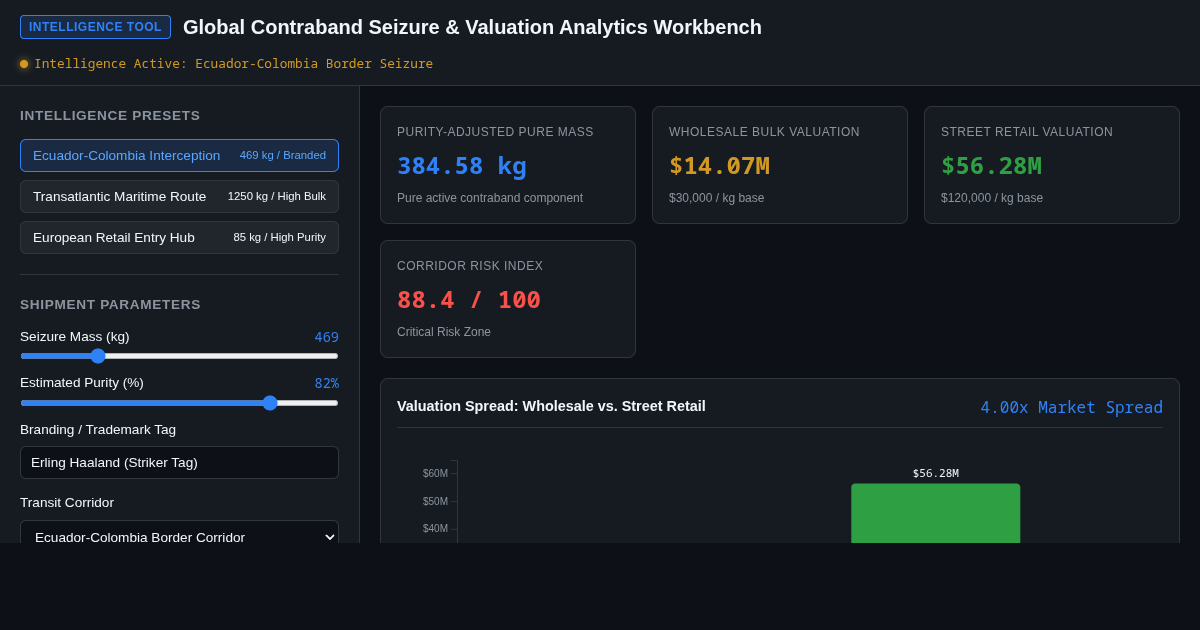
Task: Click the Valuation Spread chart title
Action: 551,406
